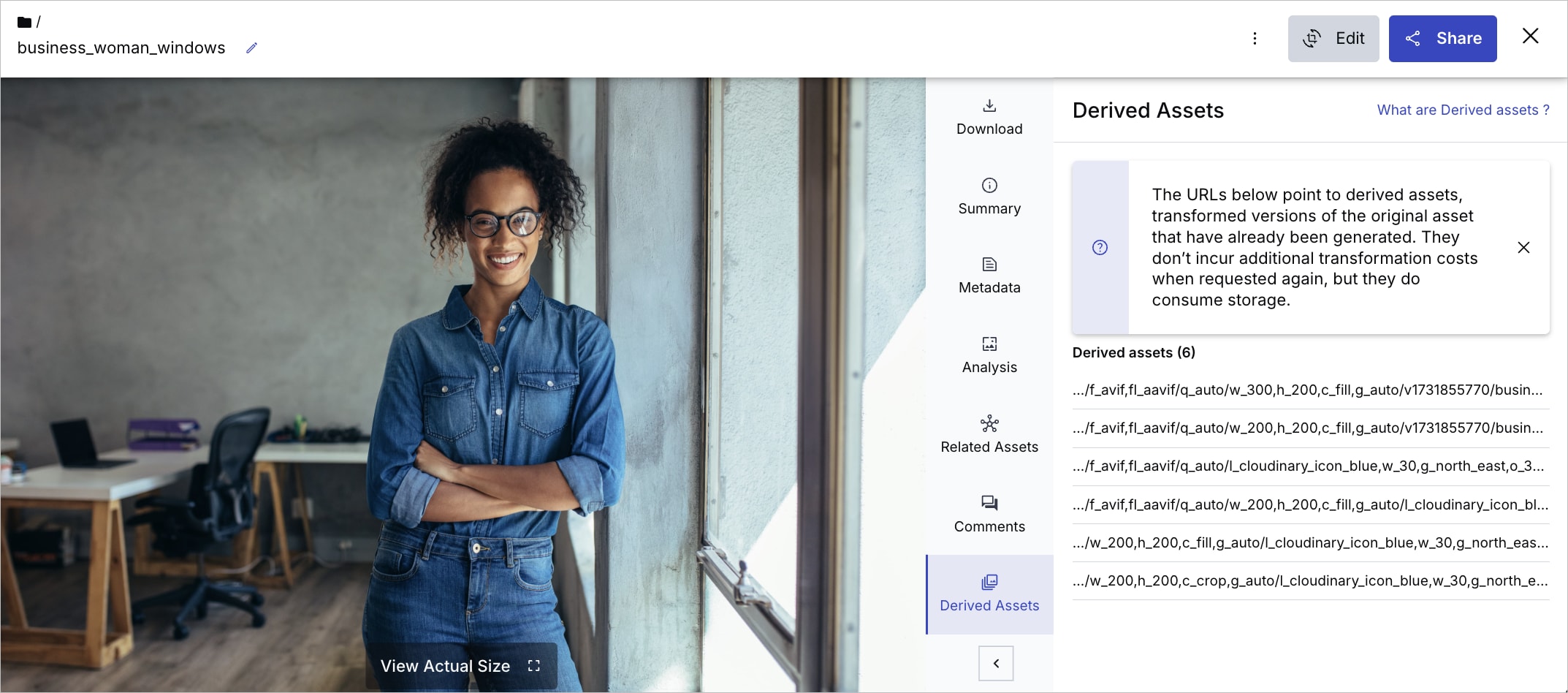Collapse the side panel with chevron

[x=996, y=664]
